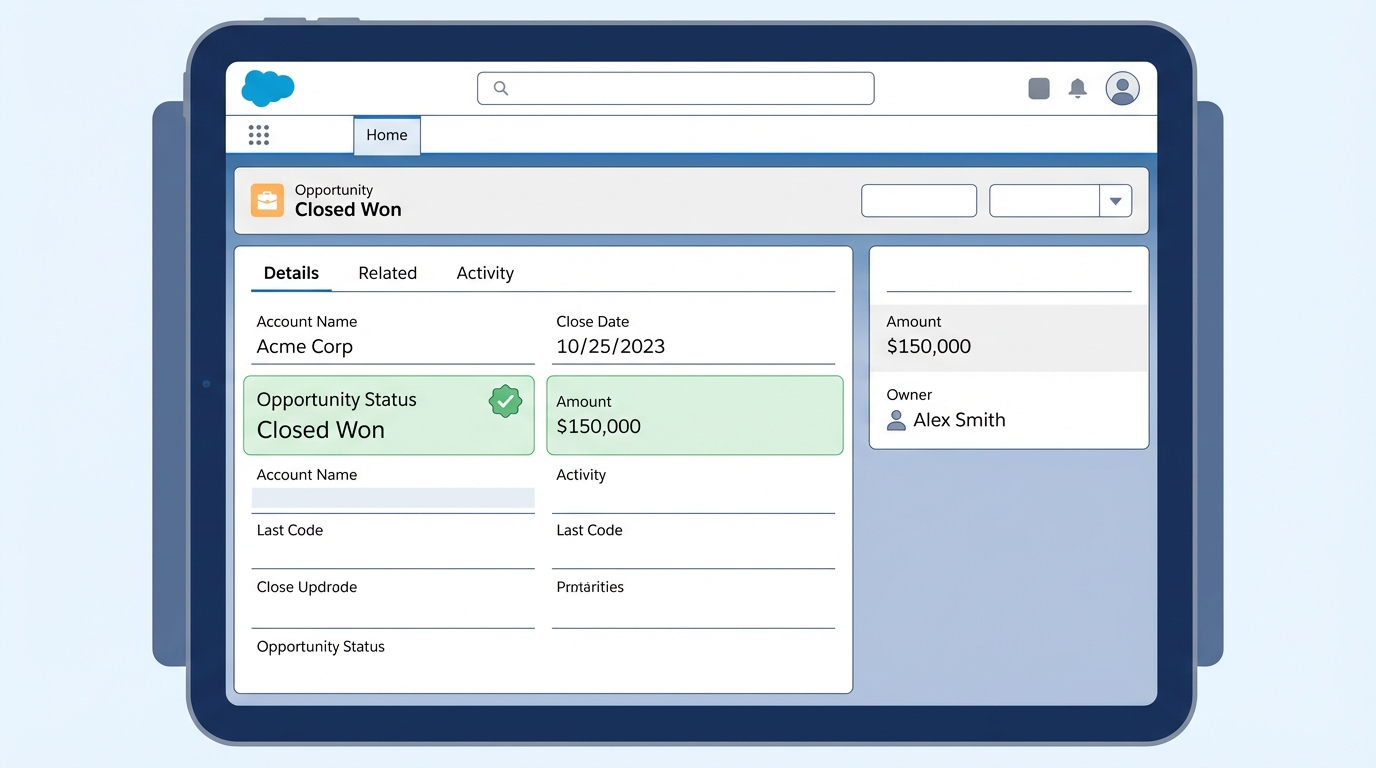
Task: Switch to the Related tab
Action: pyautogui.click(x=387, y=272)
